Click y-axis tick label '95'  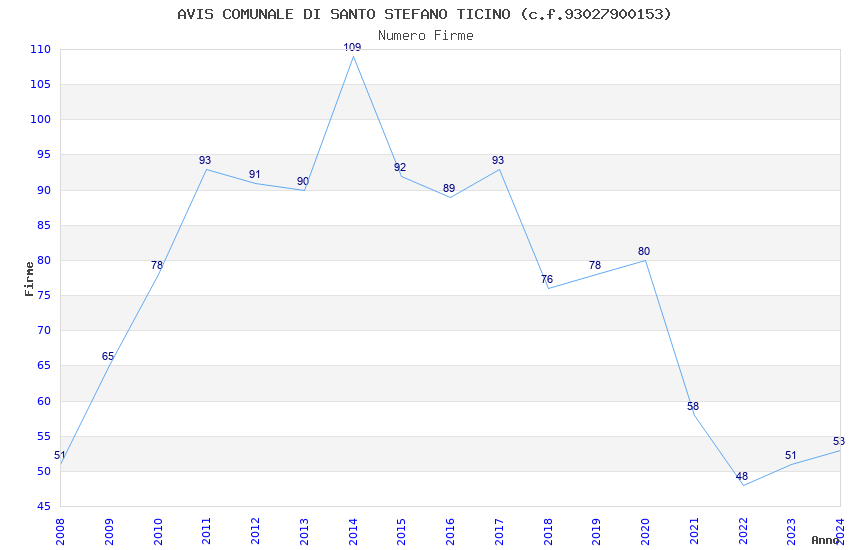pos(44,154)
